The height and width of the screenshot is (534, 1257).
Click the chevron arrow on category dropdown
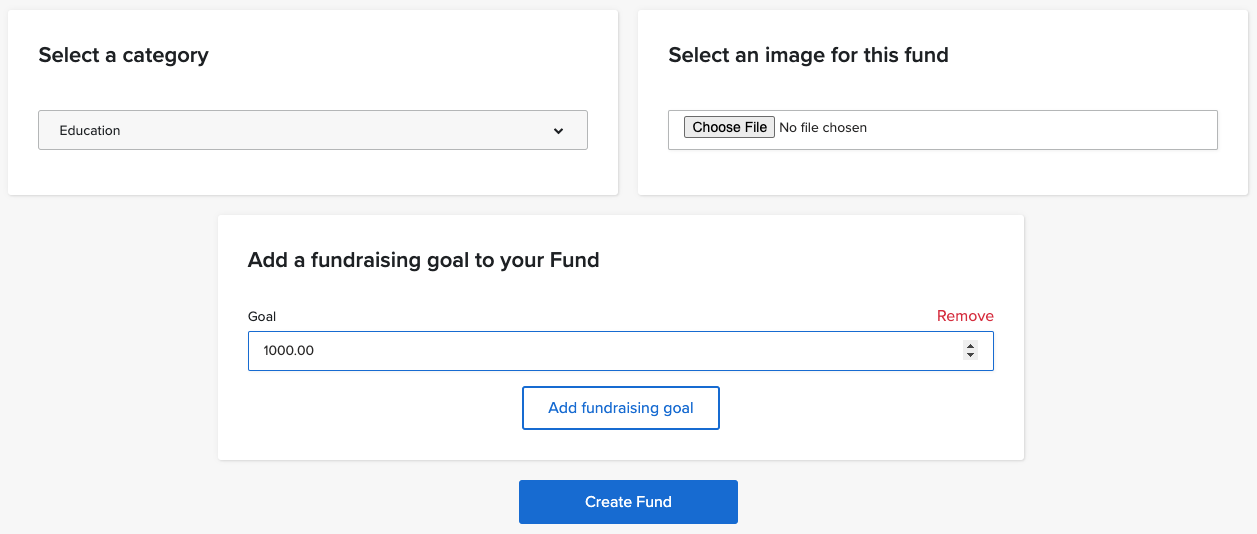558,131
